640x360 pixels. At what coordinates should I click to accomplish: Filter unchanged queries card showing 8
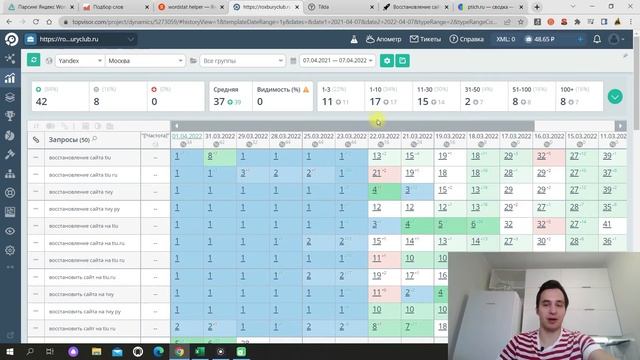(x=118, y=96)
